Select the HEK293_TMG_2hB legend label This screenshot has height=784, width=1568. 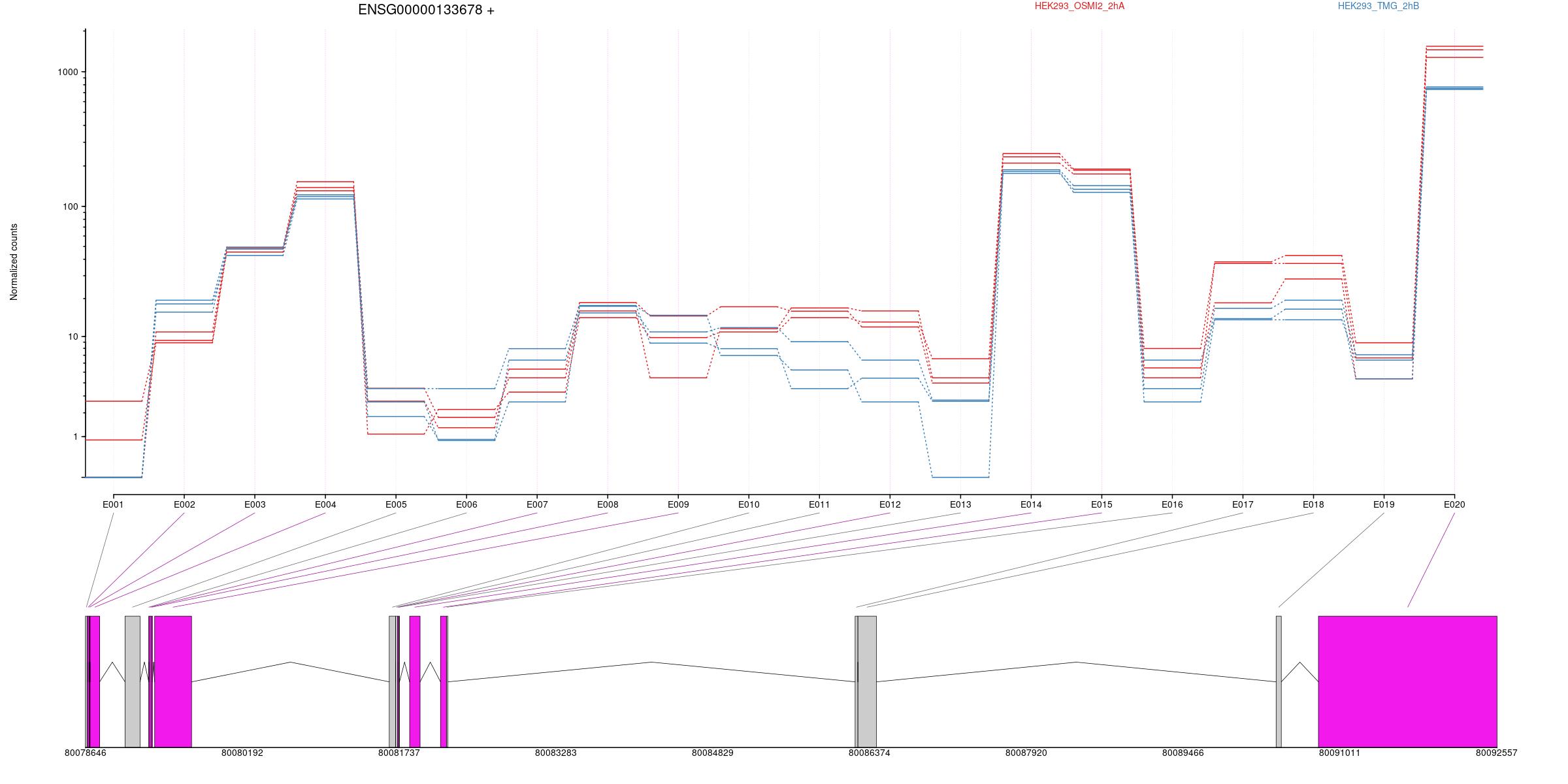(x=1379, y=6)
